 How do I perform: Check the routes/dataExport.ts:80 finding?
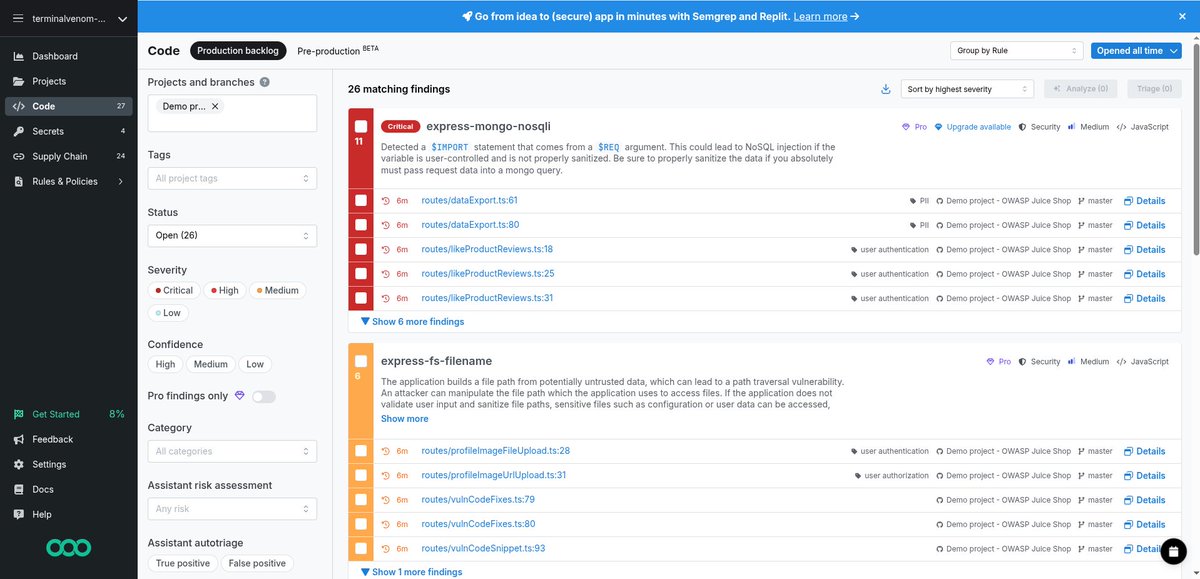tap(361, 225)
